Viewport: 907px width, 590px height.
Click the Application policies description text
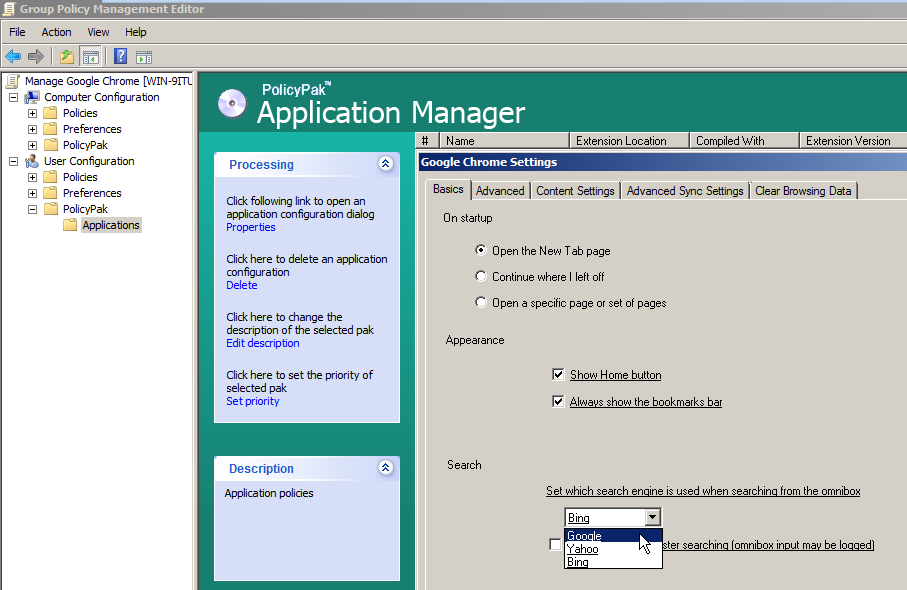[269, 493]
